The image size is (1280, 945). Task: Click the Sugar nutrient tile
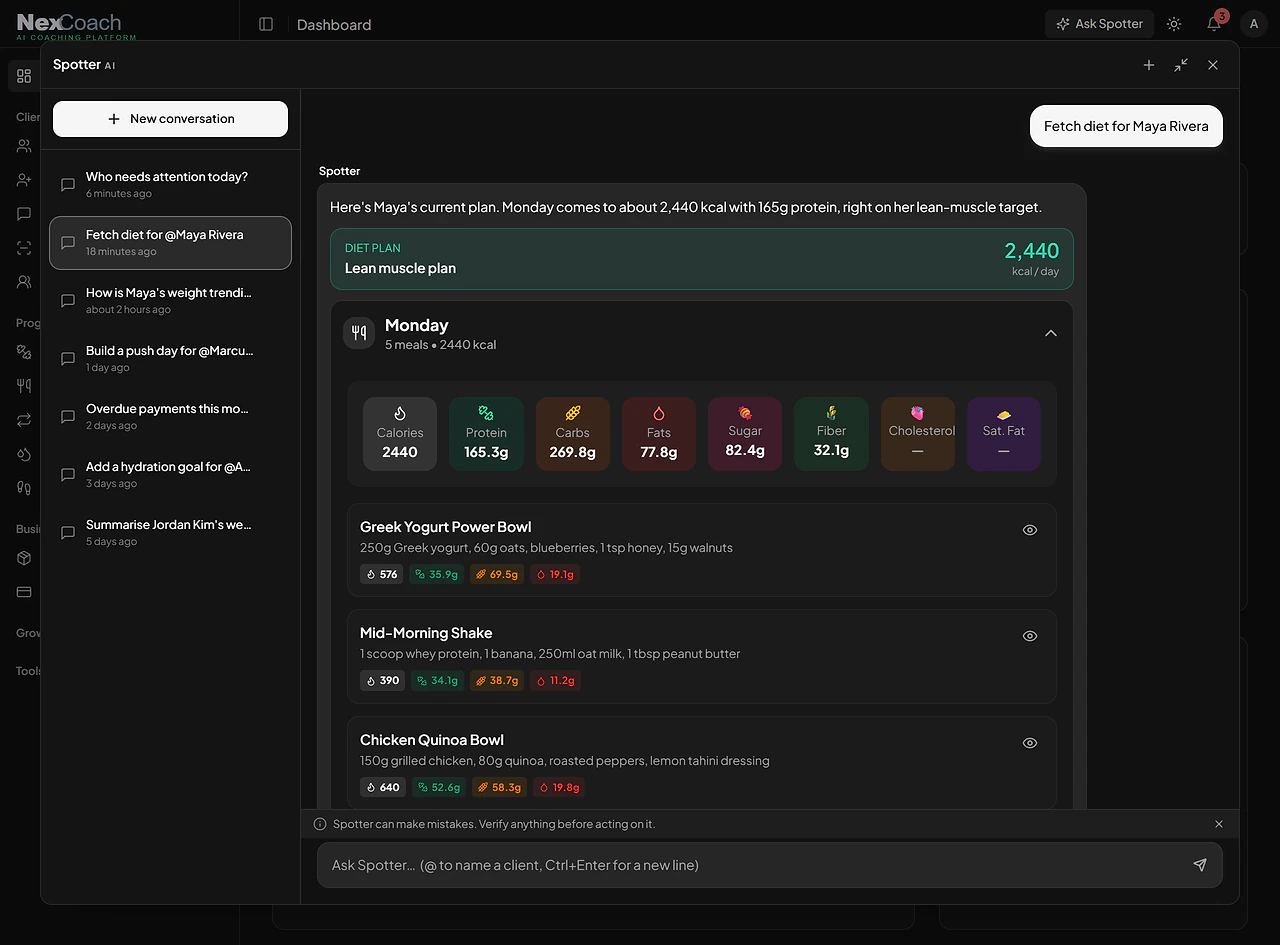pos(745,434)
